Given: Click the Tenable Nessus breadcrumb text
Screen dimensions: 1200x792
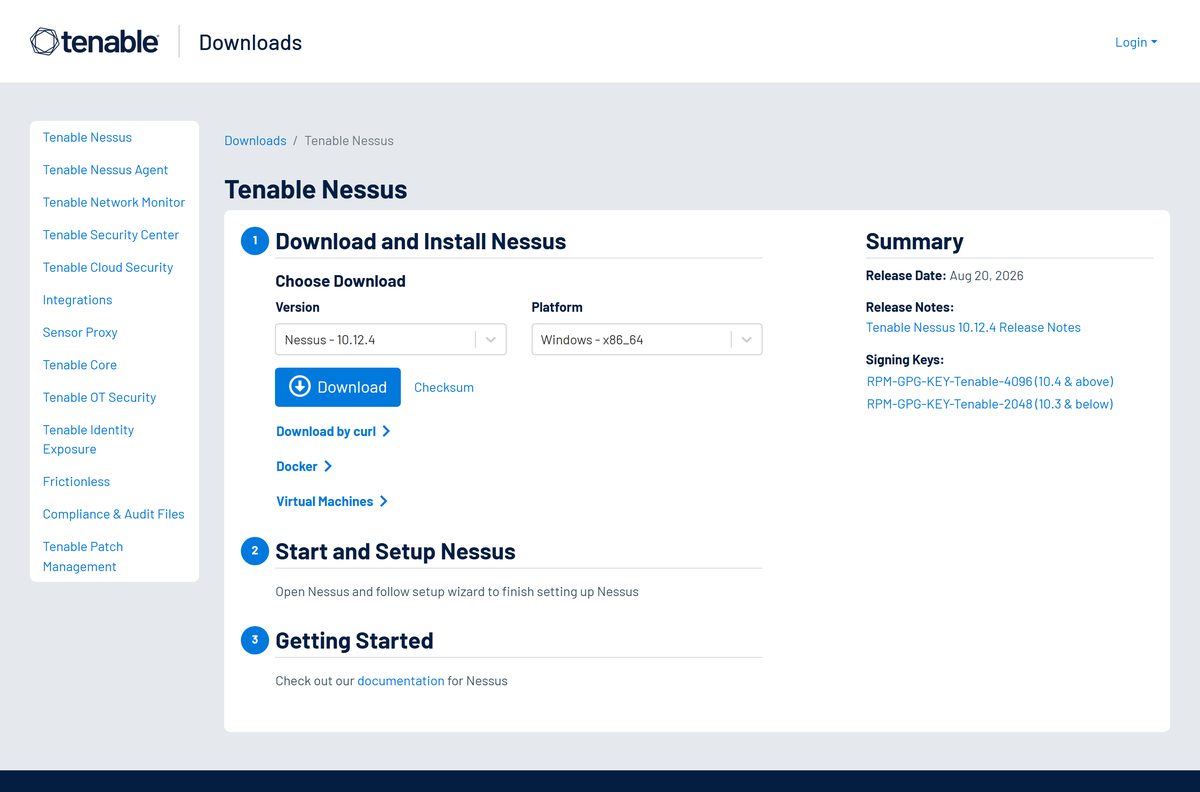Looking at the screenshot, I should tap(349, 141).
